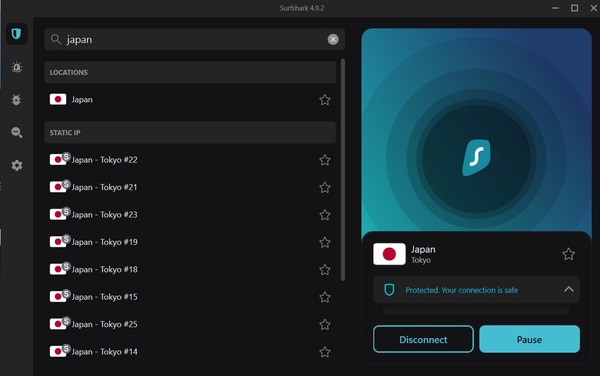Select Japan under Locations
This screenshot has height=376, width=600.
point(190,100)
